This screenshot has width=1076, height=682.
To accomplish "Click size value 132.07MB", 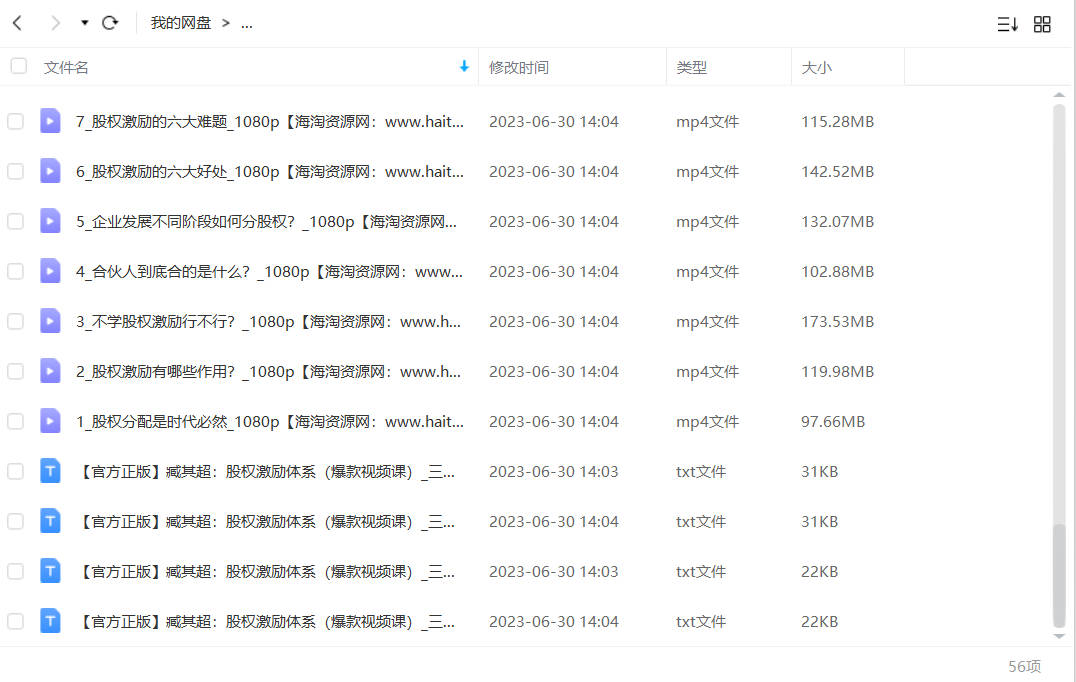I will (837, 222).
